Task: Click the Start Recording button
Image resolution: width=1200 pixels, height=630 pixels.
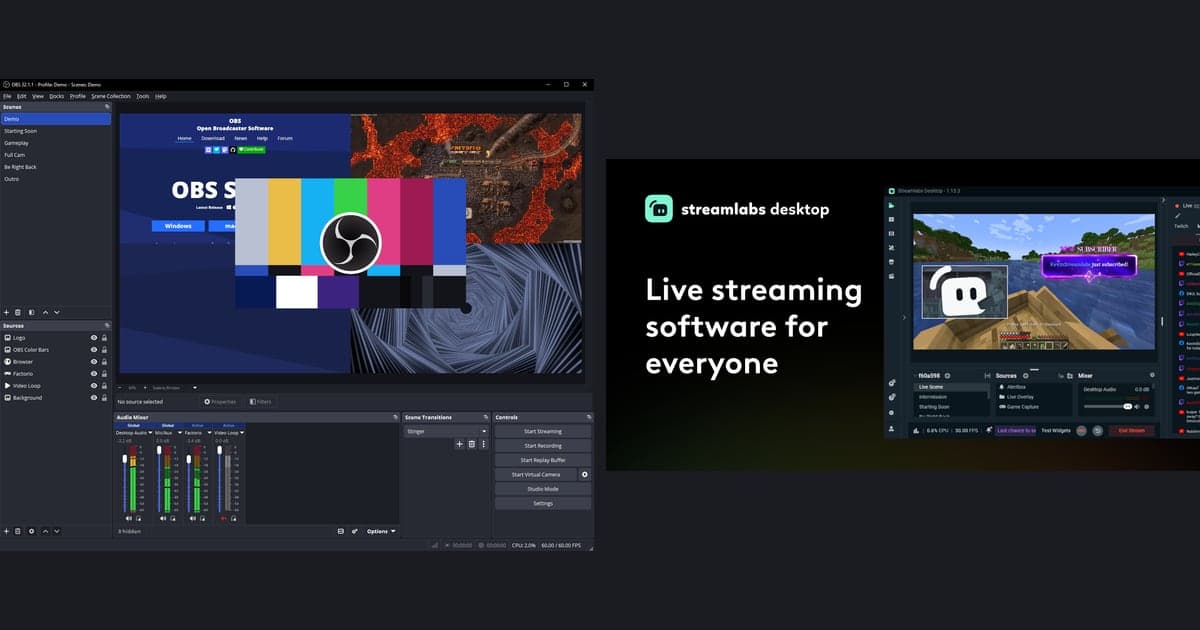Action: click(543, 446)
